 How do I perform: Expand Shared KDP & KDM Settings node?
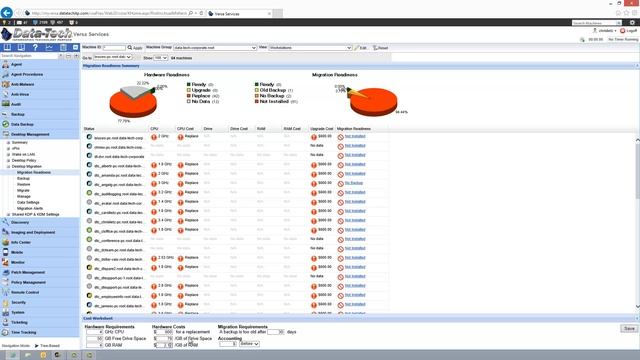[x=8, y=214]
